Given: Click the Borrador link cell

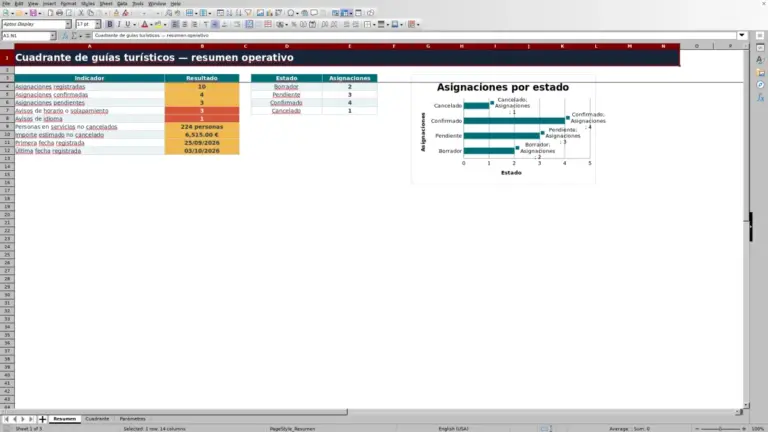Looking at the screenshot, I should (x=286, y=87).
